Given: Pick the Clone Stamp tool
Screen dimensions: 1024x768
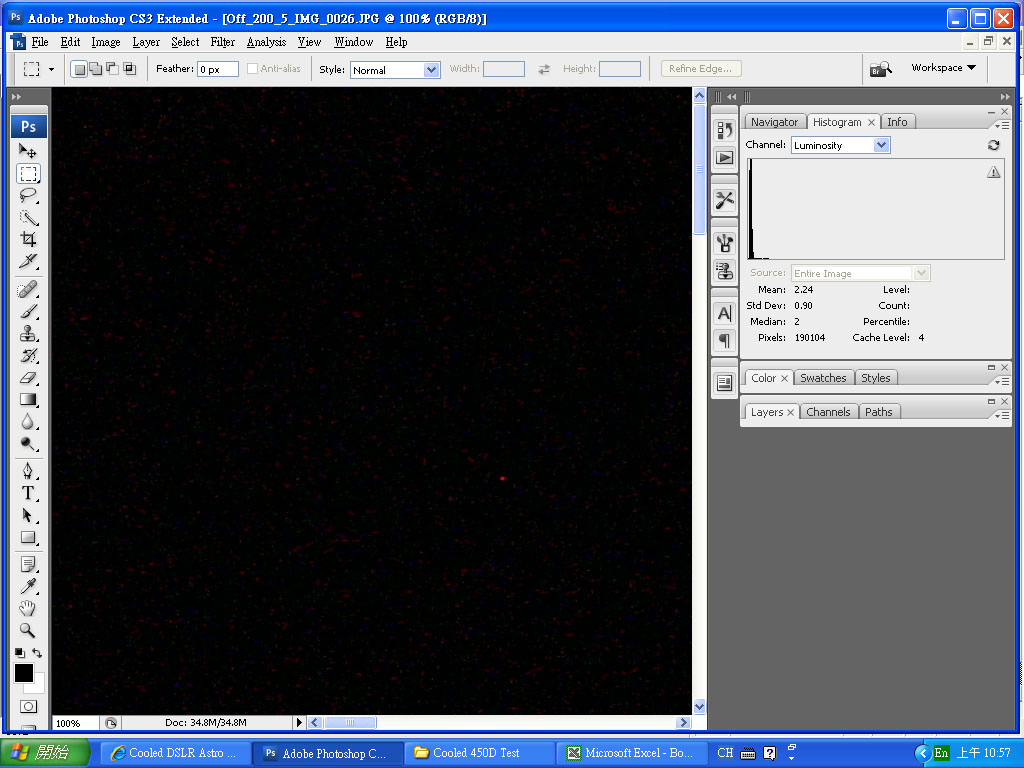Looking at the screenshot, I should 28,334.
